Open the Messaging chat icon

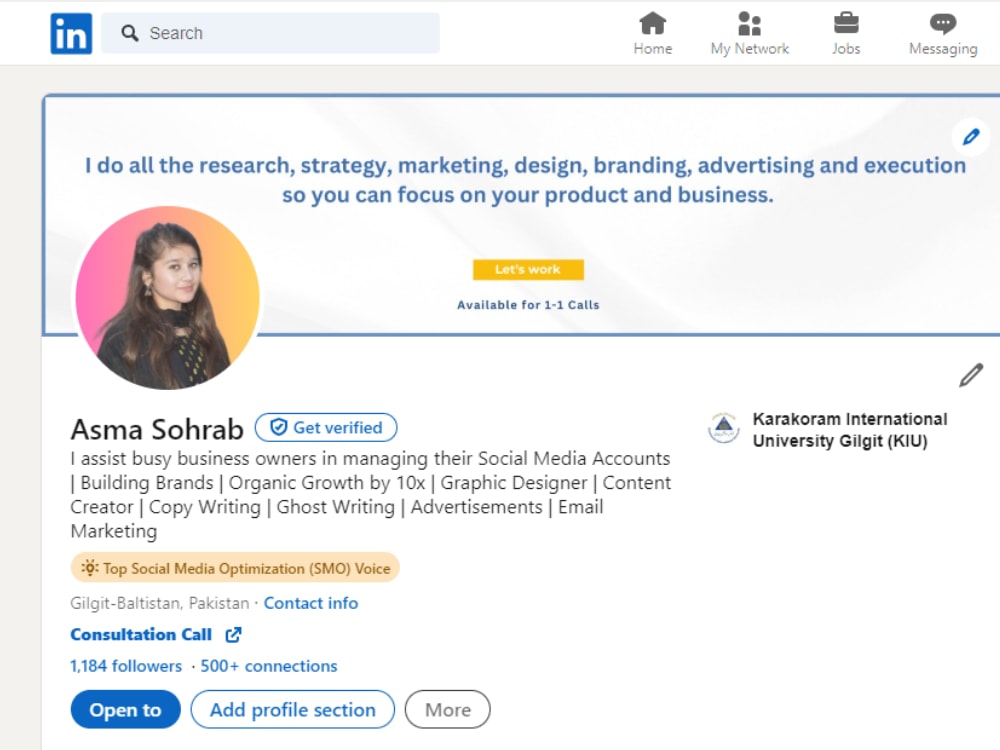click(x=943, y=24)
